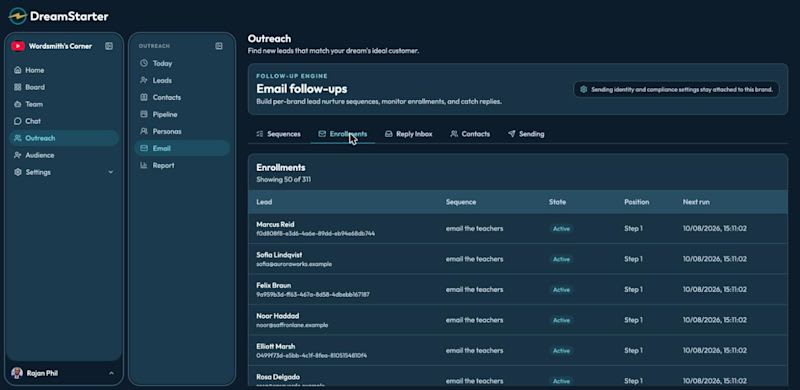Click the Settings gear icon in the sidebar

(x=18, y=172)
